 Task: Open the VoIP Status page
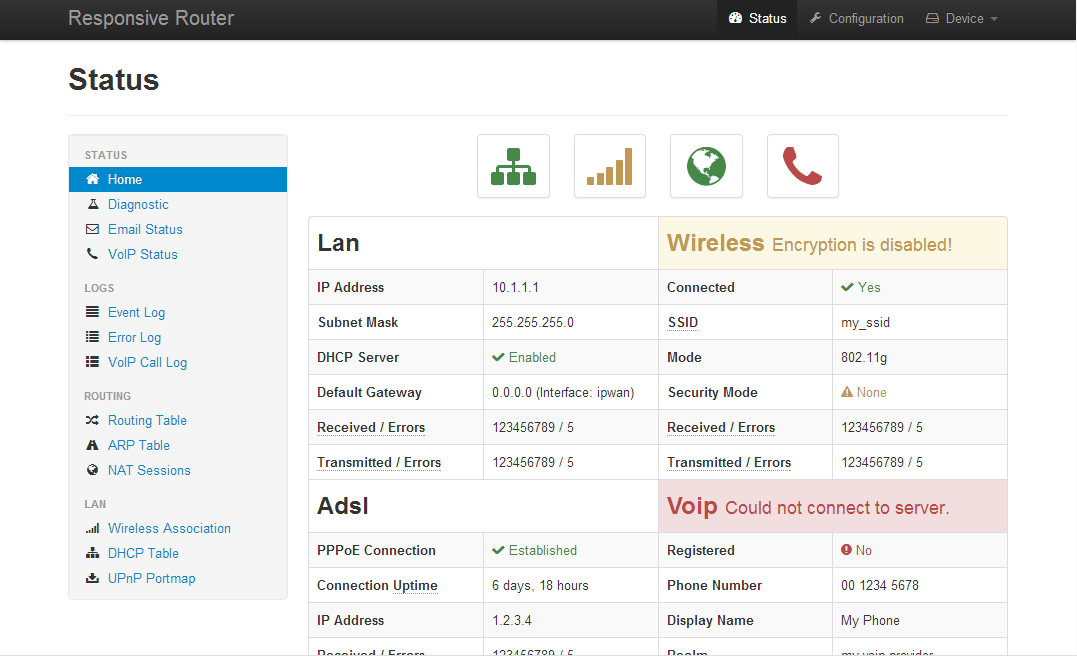click(142, 254)
